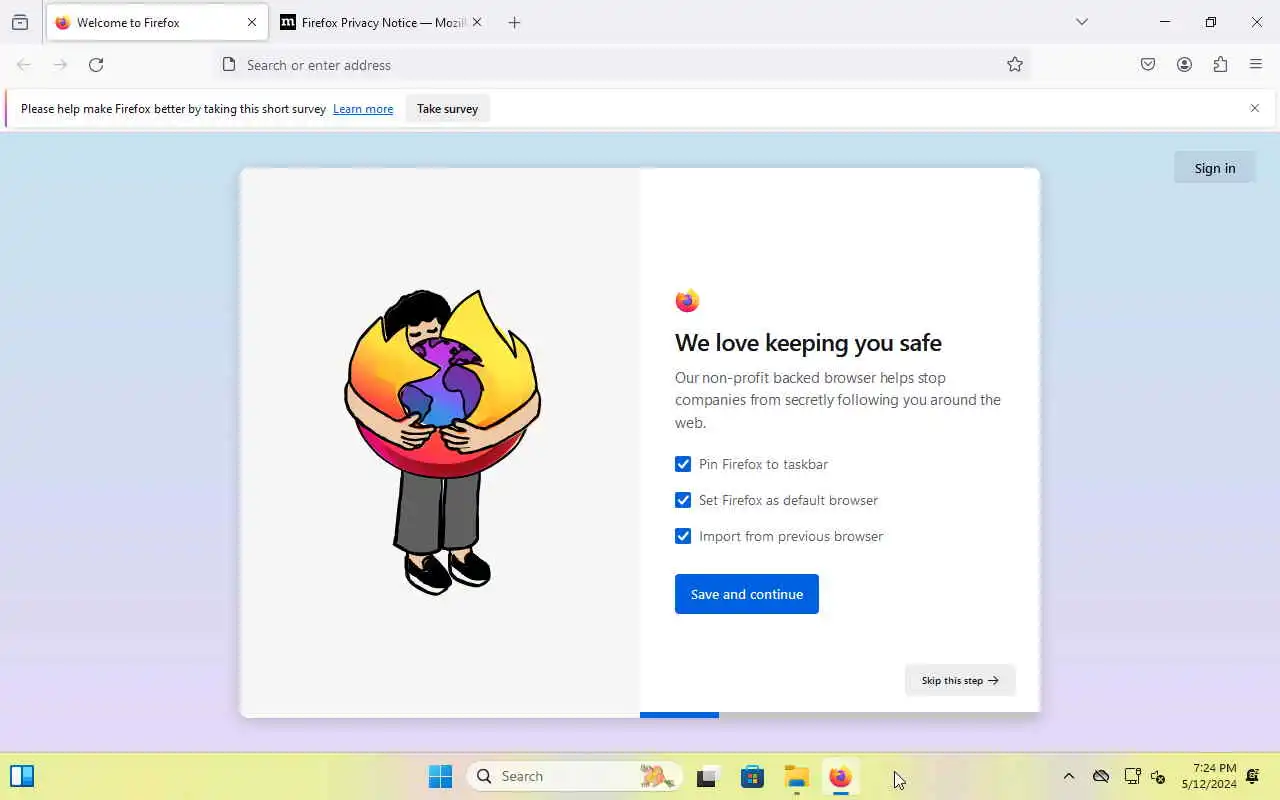1280x800 pixels.
Task: Open the Learn more survey link
Action: [363, 109]
